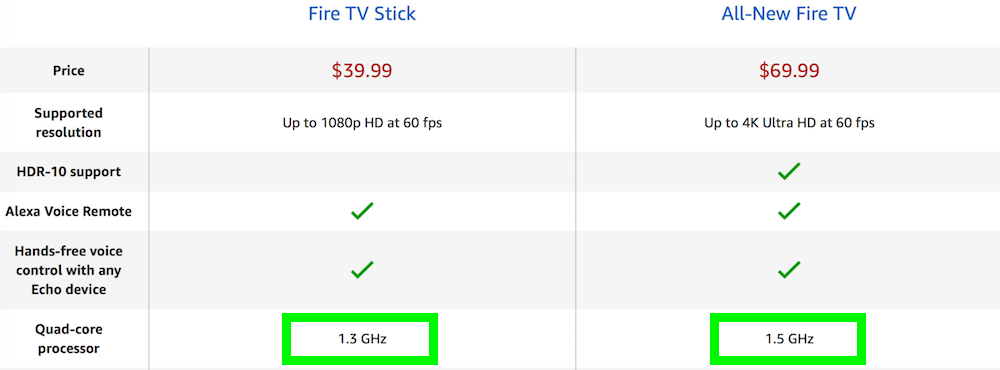Click the highlighted 1.3 GHz processor value
This screenshot has height=370, width=1000.
click(x=360, y=339)
